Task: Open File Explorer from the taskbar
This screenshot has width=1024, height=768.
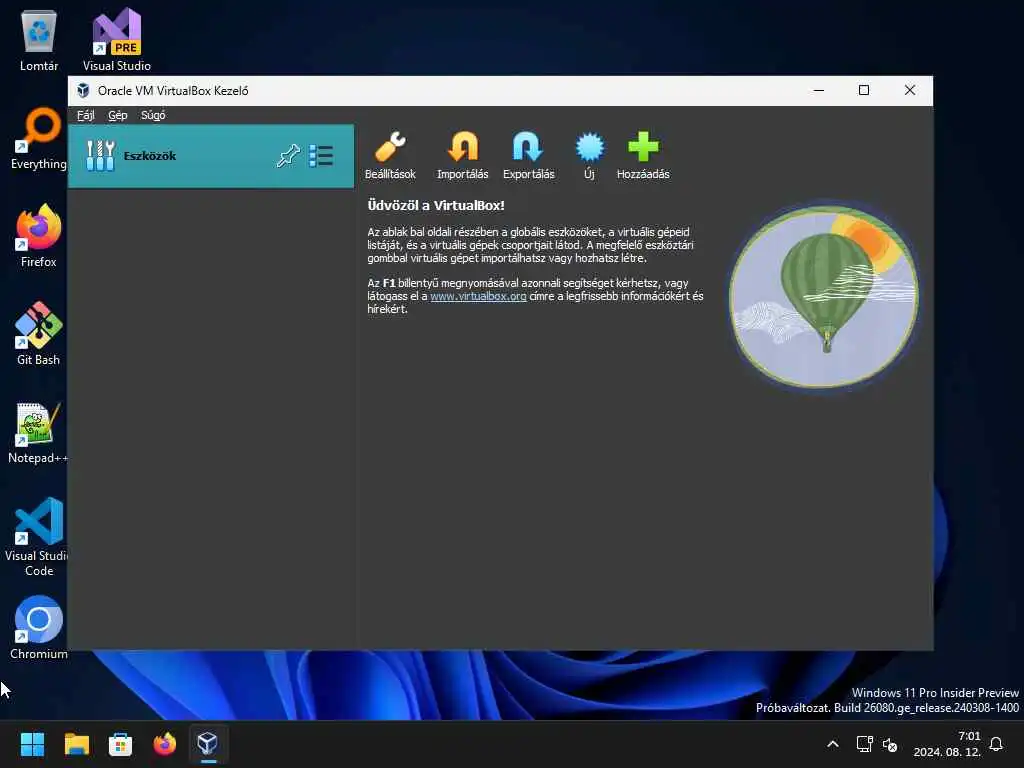Action: point(76,744)
